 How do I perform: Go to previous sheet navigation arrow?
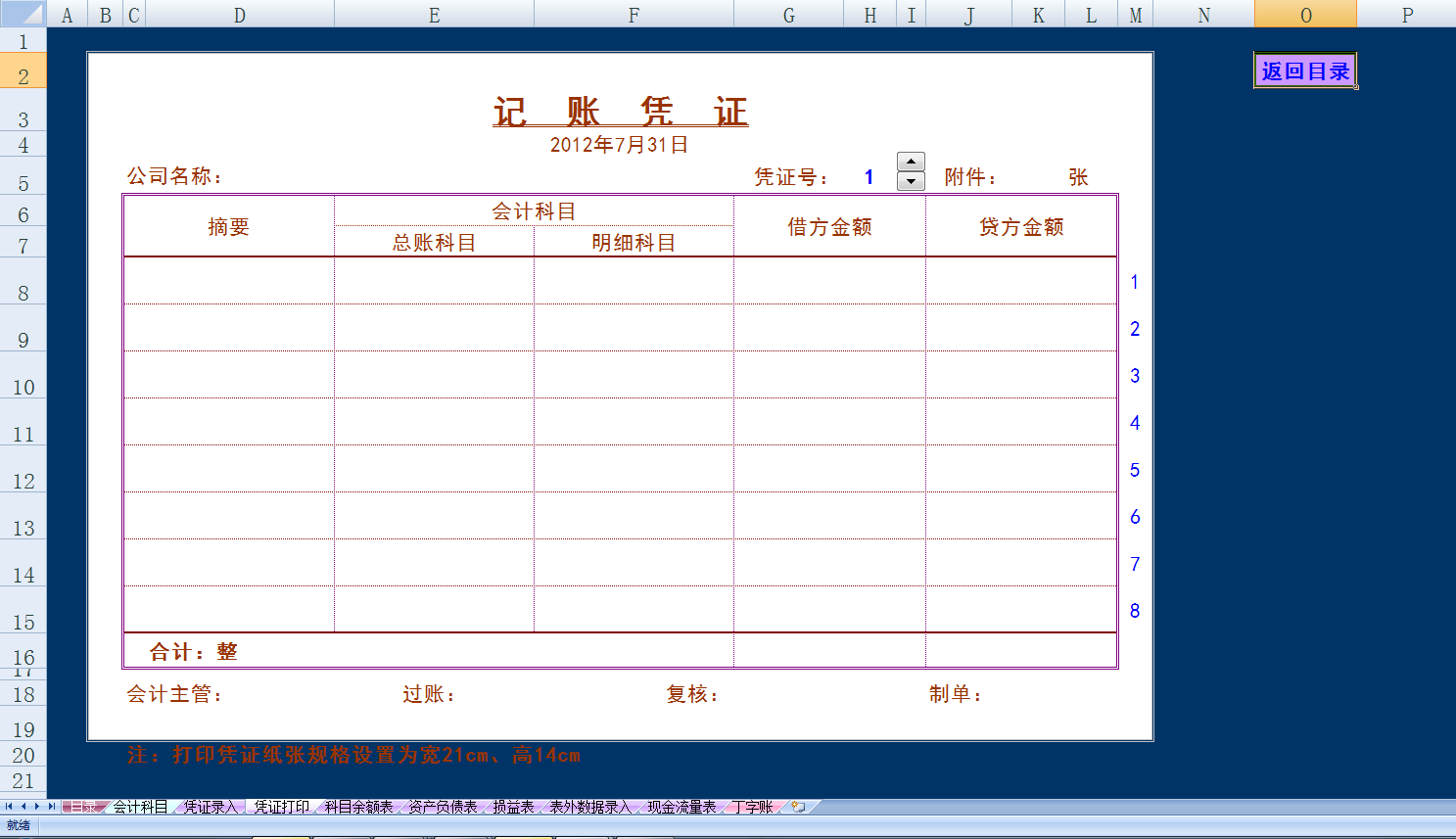point(23,807)
